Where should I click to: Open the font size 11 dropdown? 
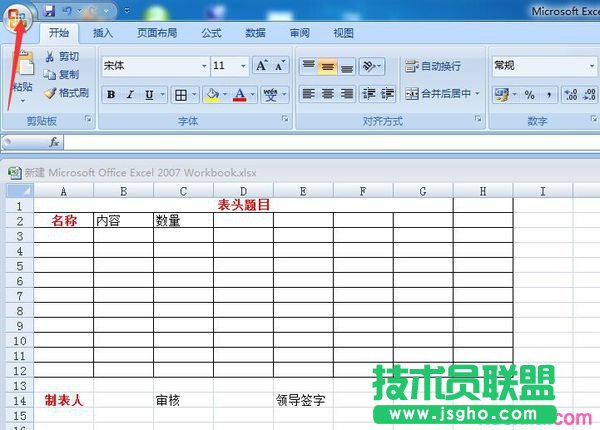[x=243, y=66]
